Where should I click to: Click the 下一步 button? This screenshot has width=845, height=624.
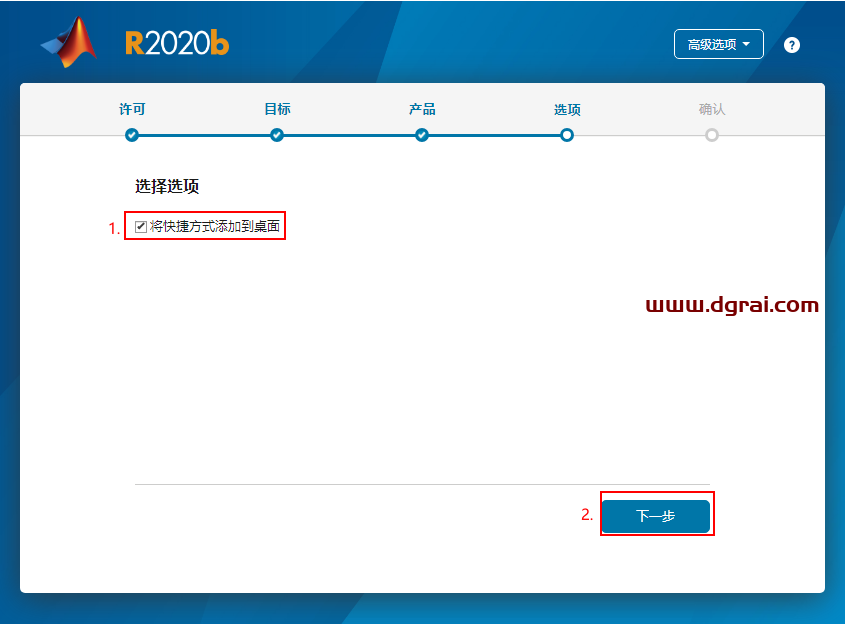655,516
